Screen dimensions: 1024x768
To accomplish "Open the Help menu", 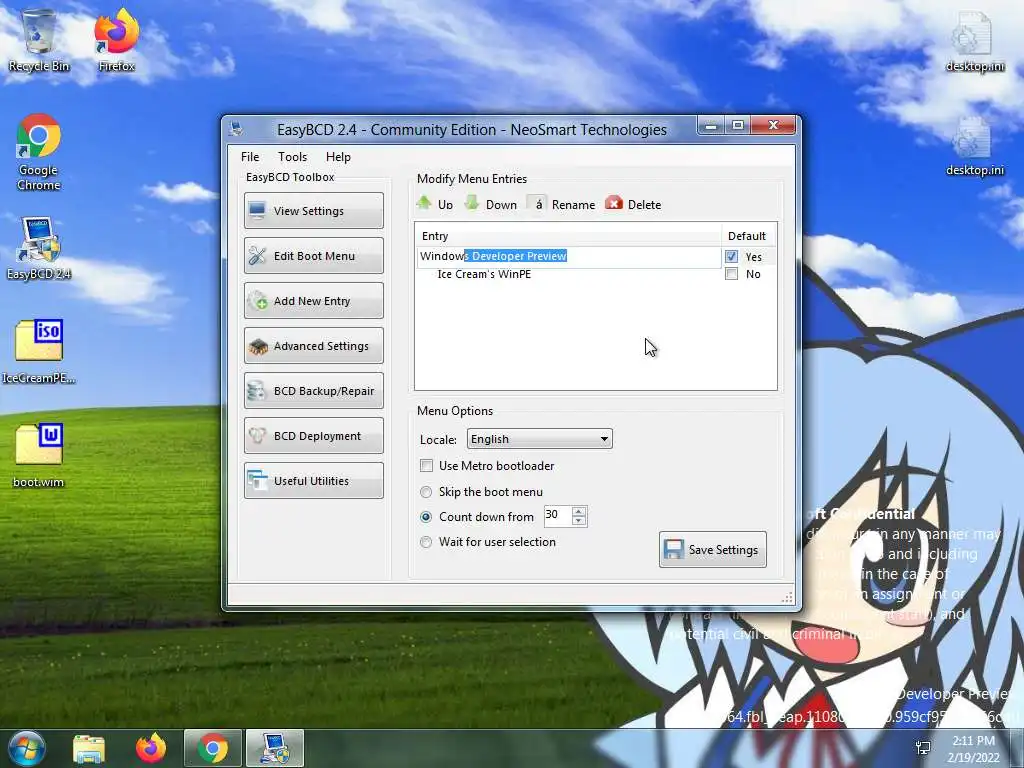I will click(338, 157).
